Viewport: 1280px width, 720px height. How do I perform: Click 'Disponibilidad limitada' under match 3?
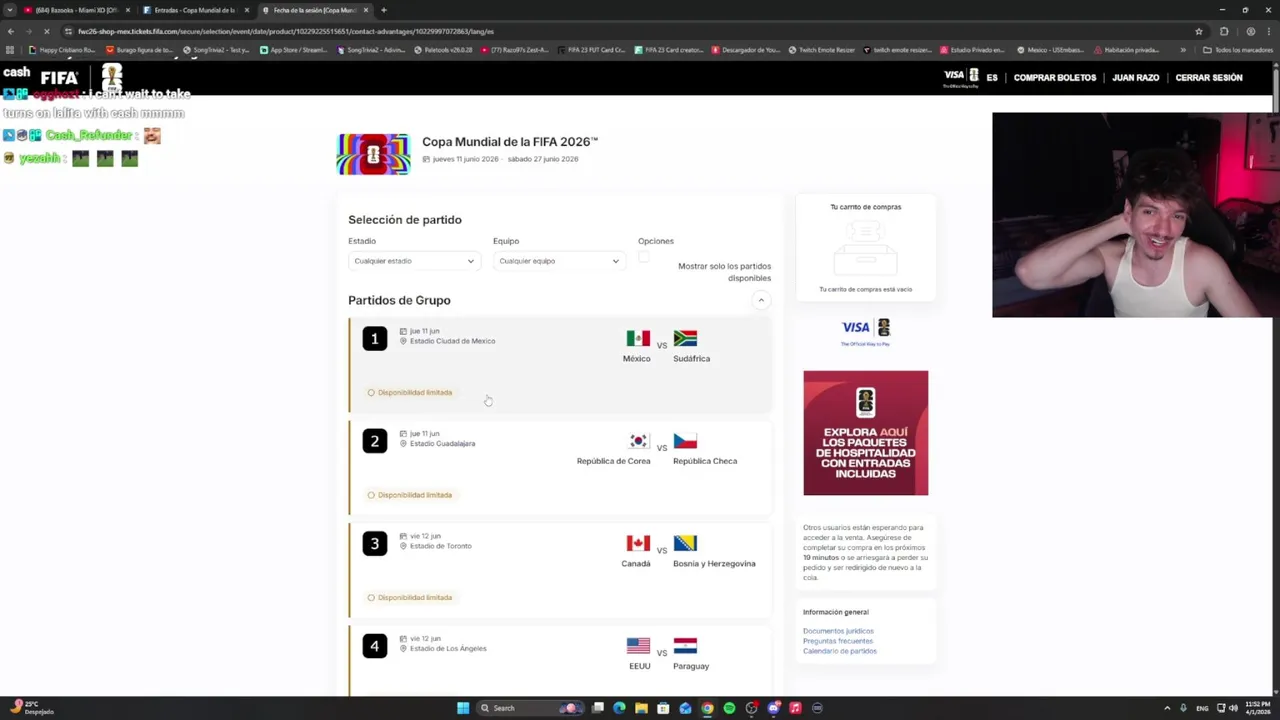[x=410, y=598]
